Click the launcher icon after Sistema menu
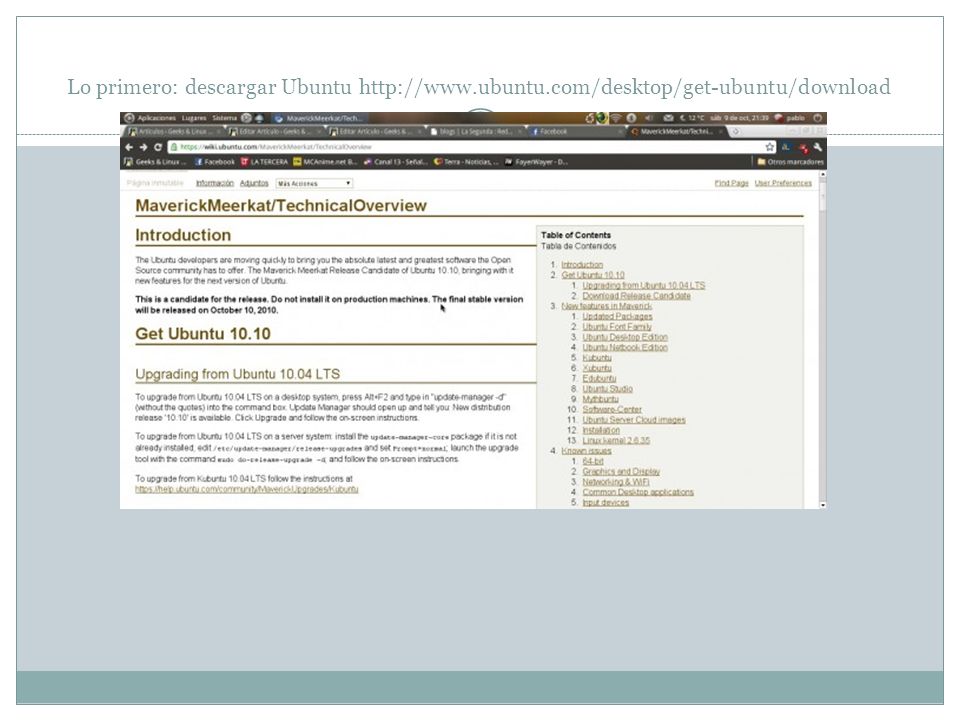960x720 pixels. click(x=246, y=118)
